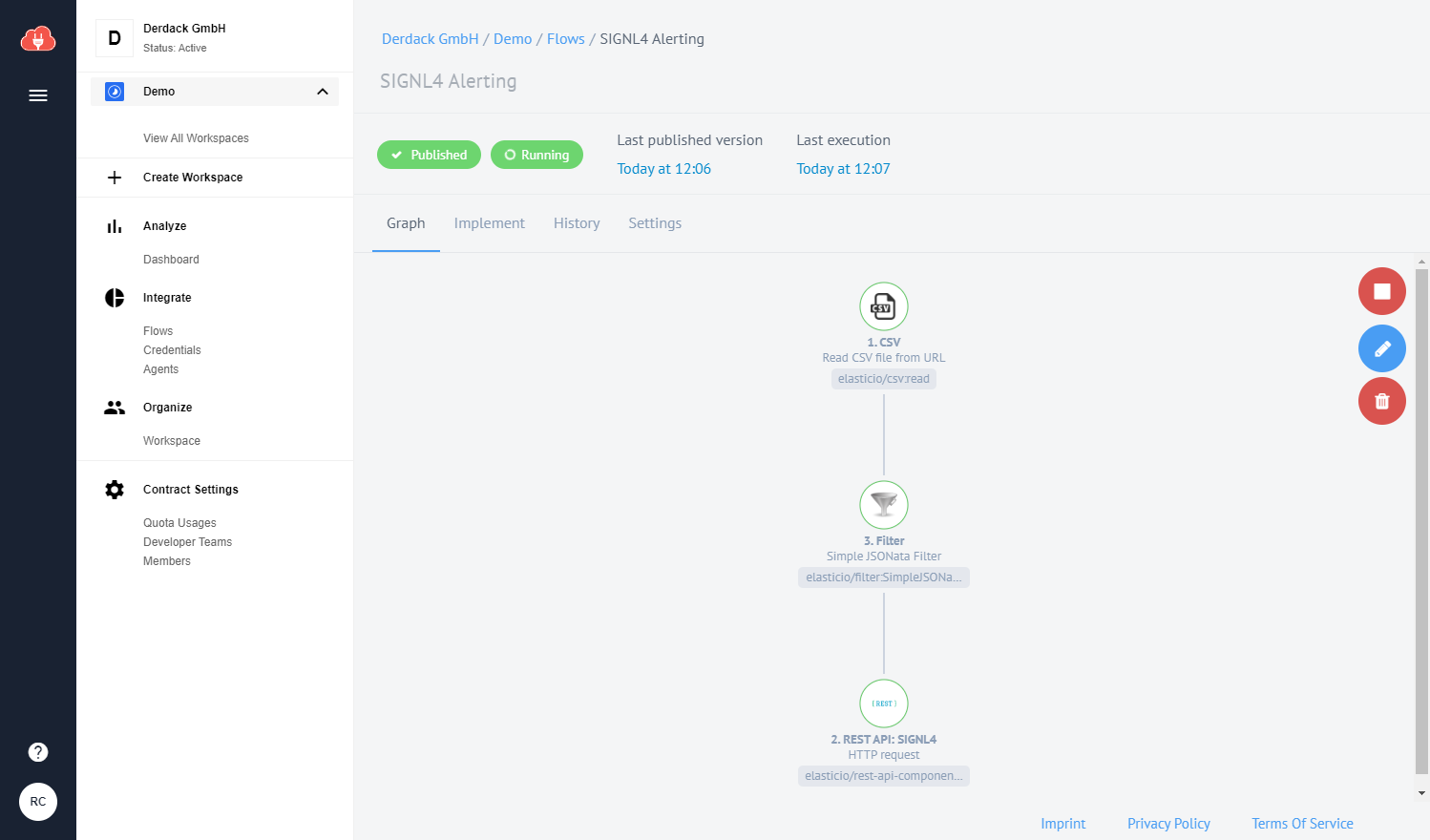The height and width of the screenshot is (840, 1430).
Task: Click the elasticio/csv:read component tag
Action: [x=884, y=379]
